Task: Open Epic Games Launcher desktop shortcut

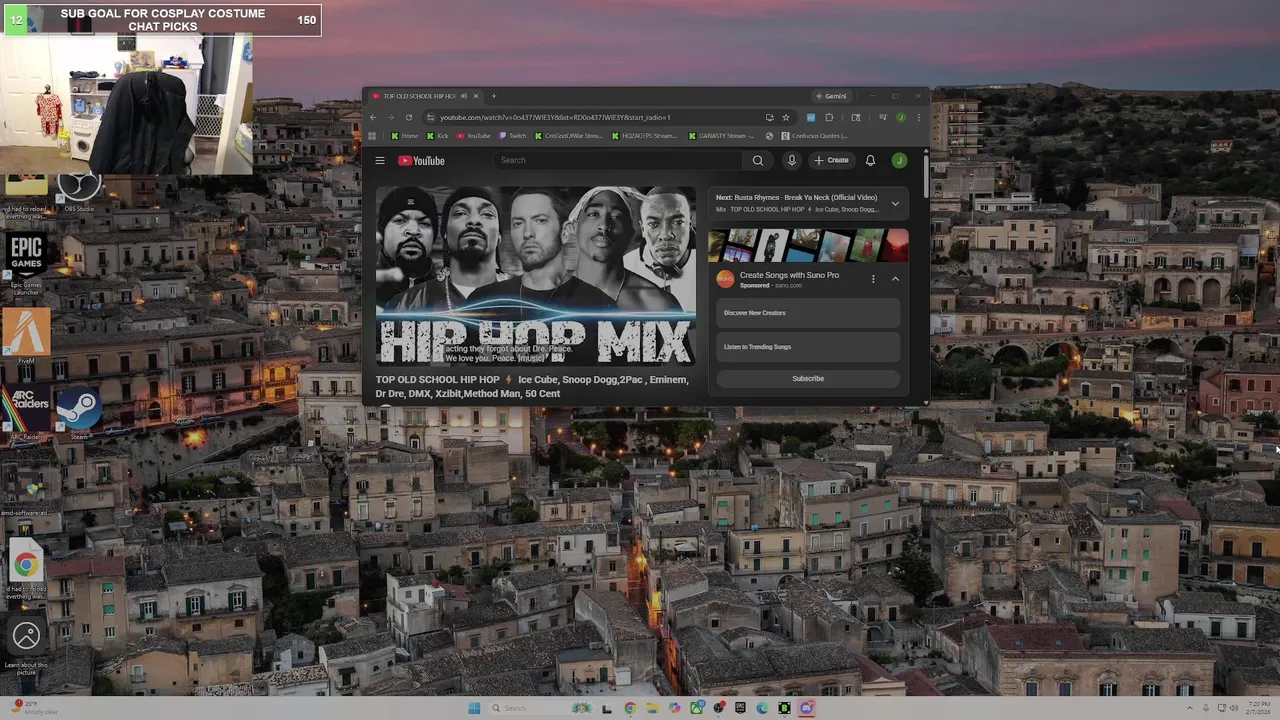Action: pos(26,262)
